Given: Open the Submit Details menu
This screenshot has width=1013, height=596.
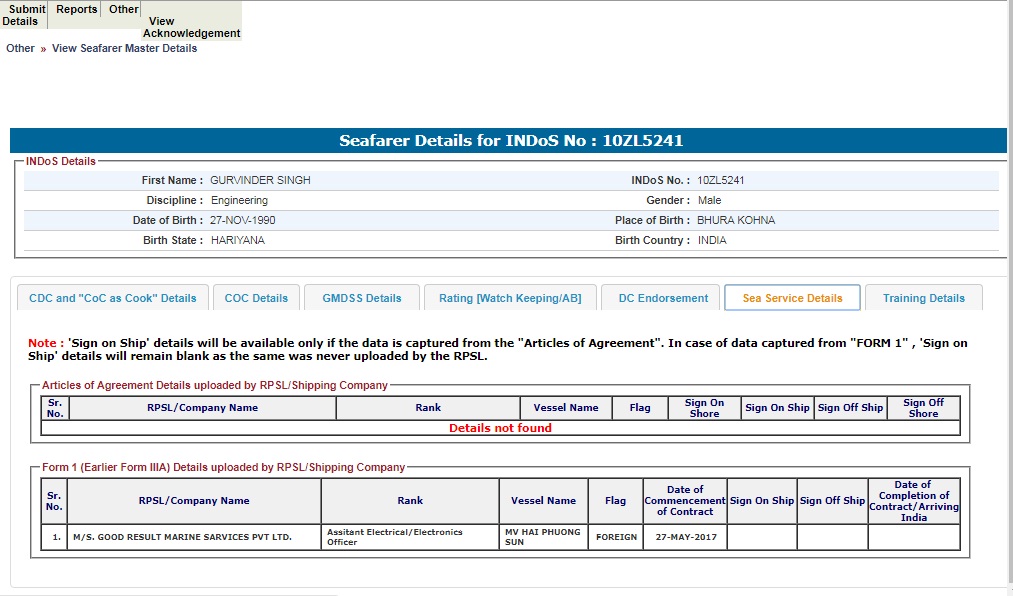Looking at the screenshot, I should 24,15.
